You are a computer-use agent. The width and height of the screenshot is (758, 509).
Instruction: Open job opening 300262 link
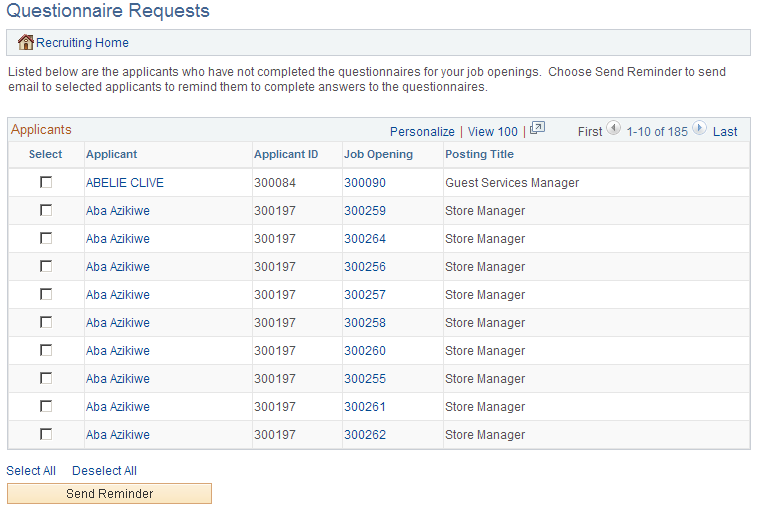pos(365,435)
